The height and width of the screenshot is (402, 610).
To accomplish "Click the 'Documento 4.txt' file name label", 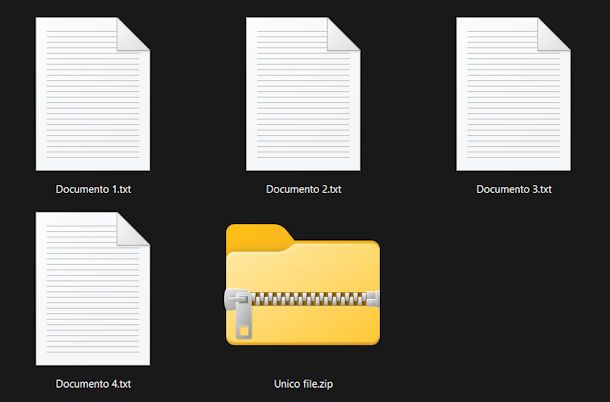I will point(93,384).
